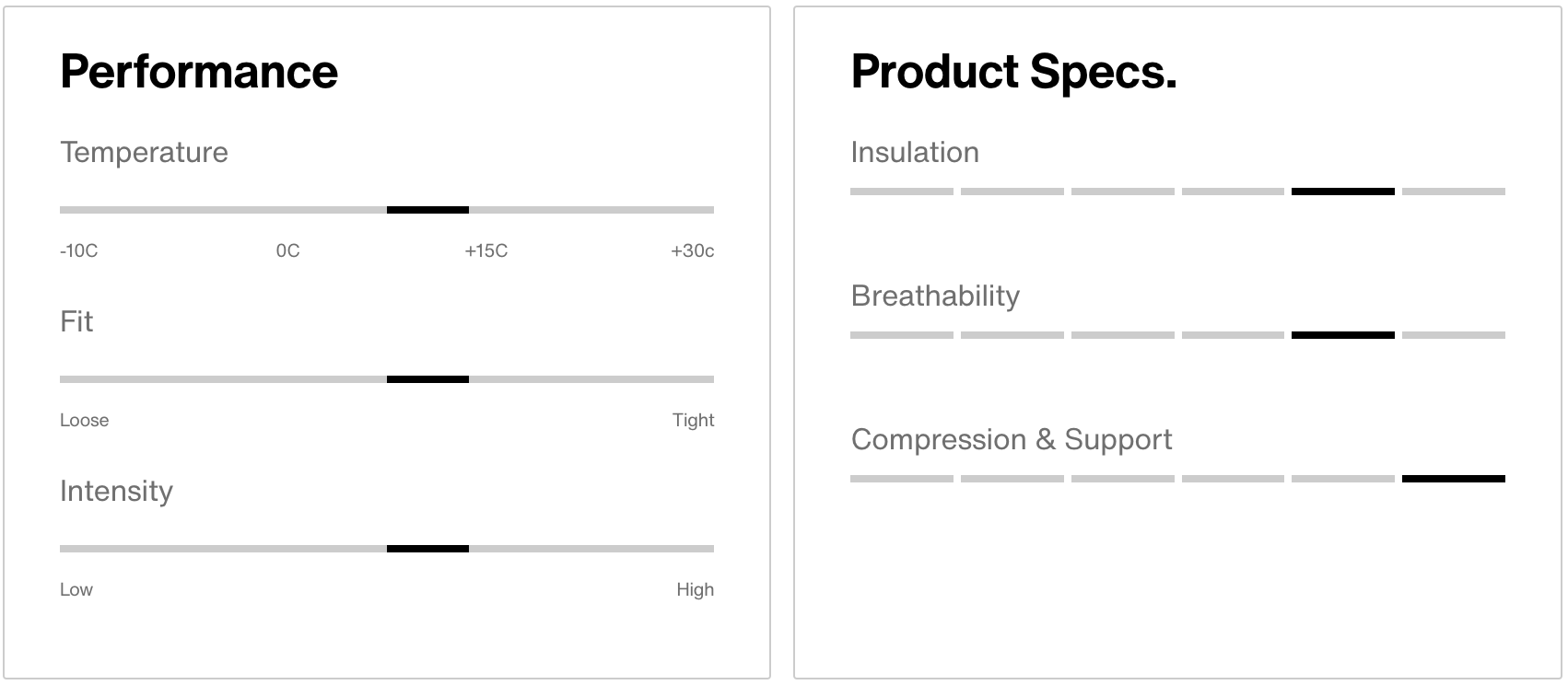Click the highlighted last Compression & Support segment

(1454, 479)
